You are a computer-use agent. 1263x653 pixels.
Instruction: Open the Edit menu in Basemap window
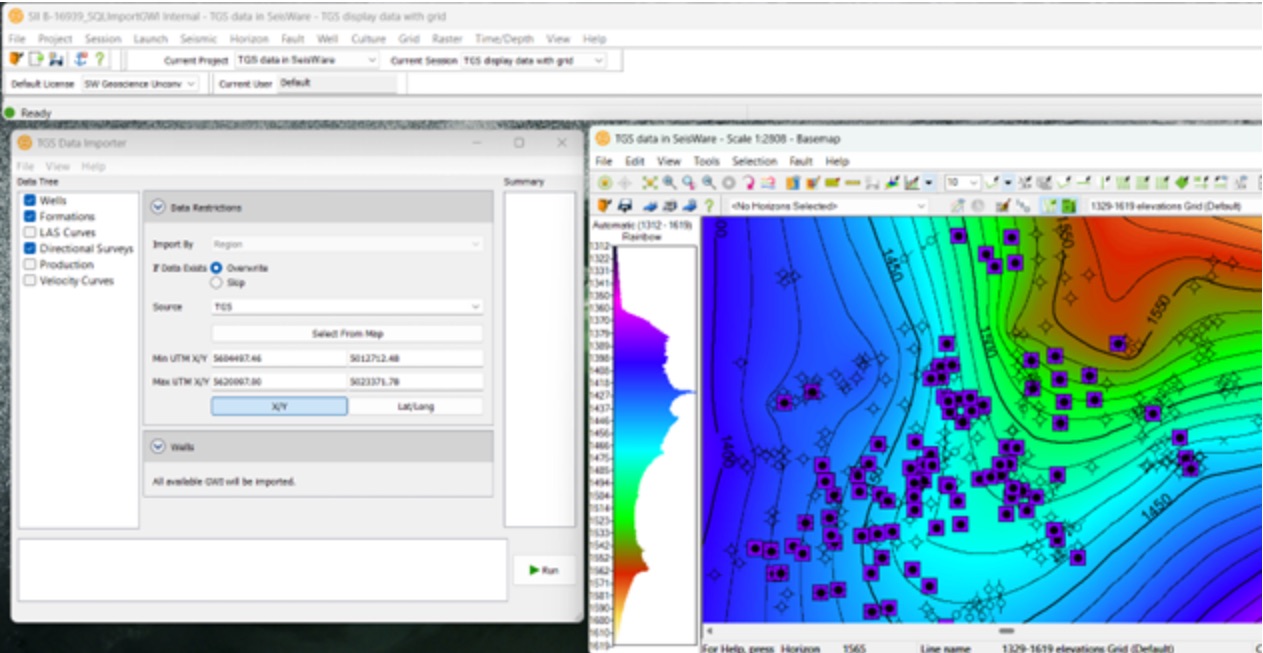(635, 161)
